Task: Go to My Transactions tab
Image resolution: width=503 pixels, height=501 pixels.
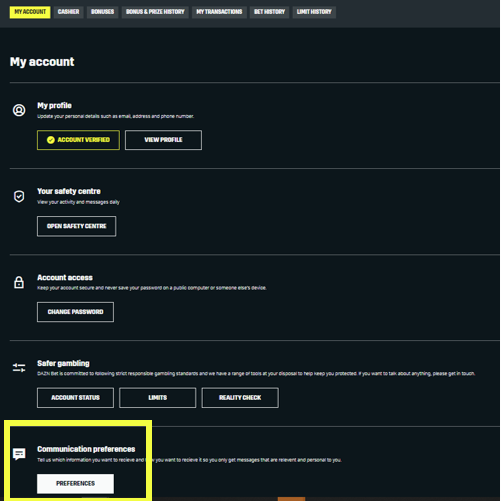Action: 219,12
